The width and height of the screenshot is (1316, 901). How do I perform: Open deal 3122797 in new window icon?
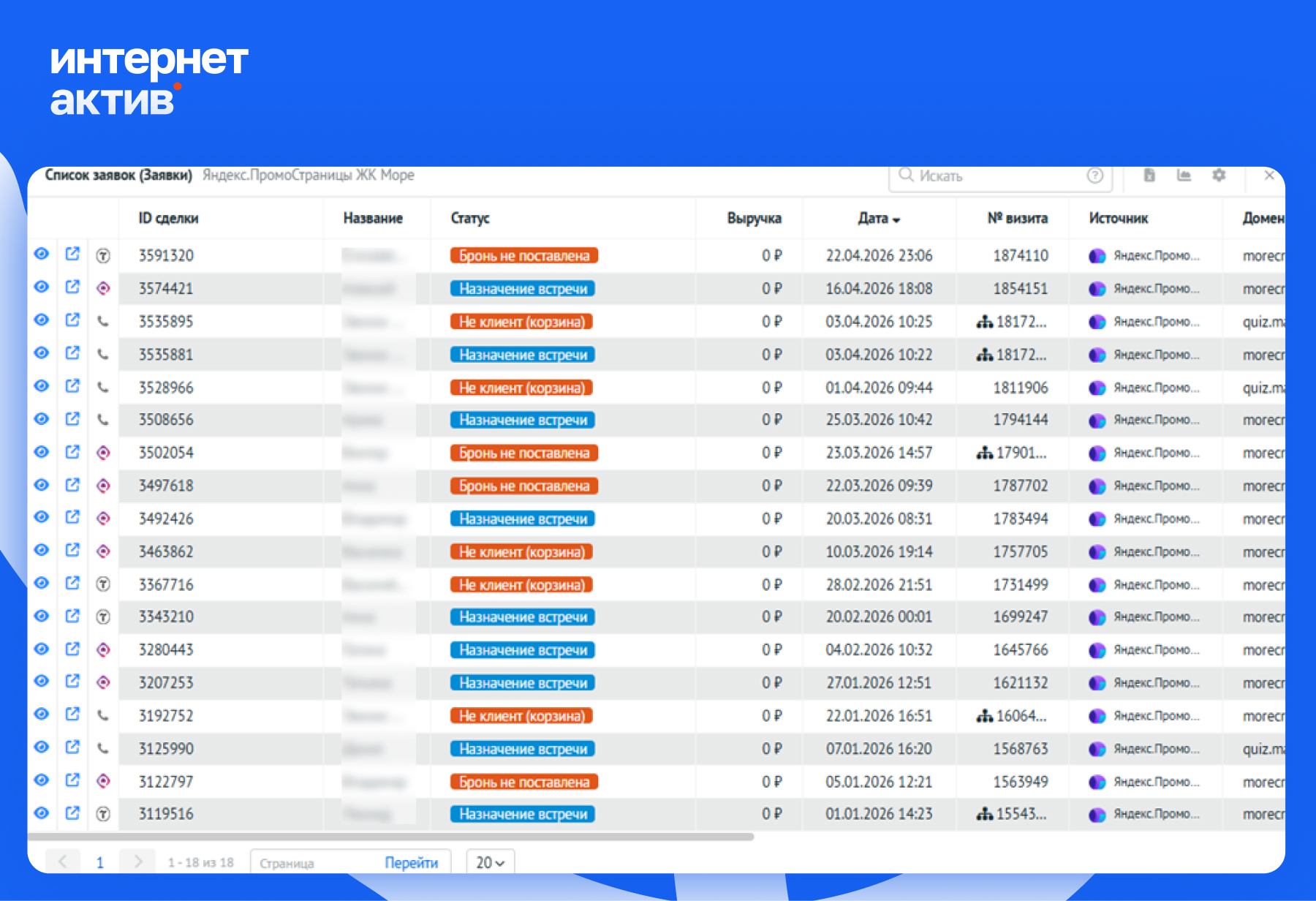[72, 780]
